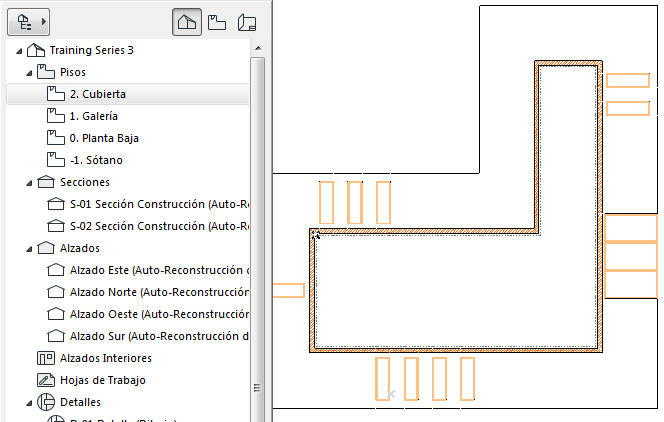This screenshot has width=664, height=422.
Task: Click the Detalles detail icon
Action: click(46, 402)
